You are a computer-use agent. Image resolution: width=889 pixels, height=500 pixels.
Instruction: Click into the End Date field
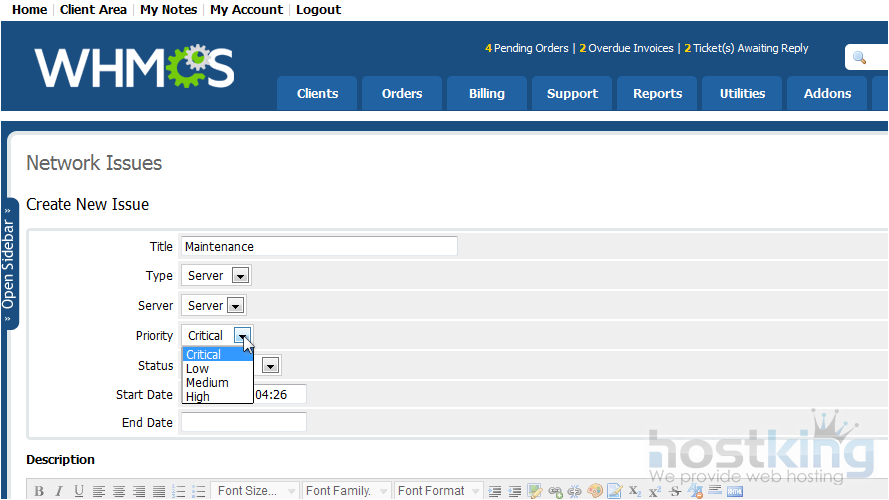point(243,423)
